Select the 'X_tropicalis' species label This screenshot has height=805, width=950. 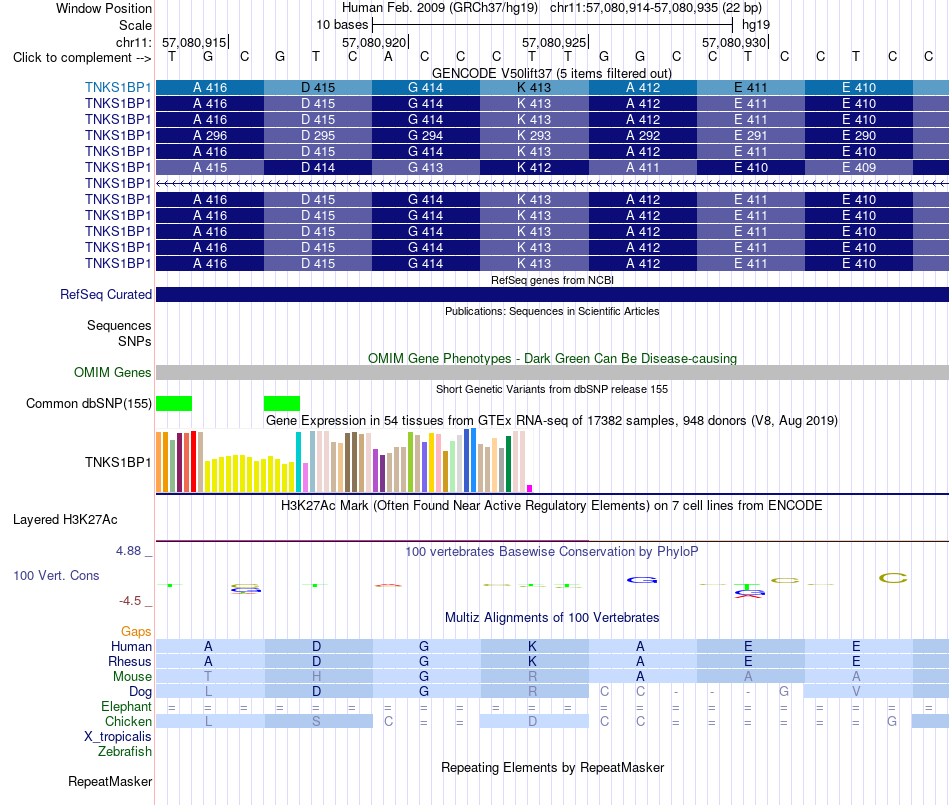118,737
